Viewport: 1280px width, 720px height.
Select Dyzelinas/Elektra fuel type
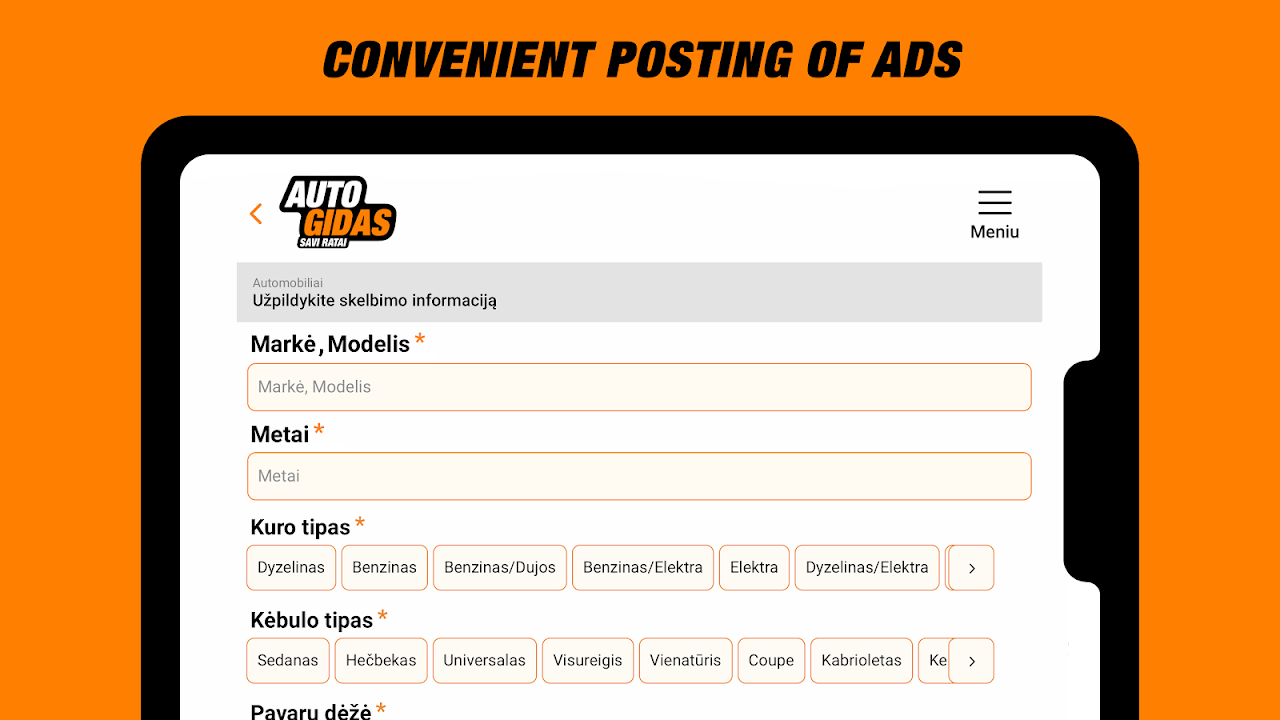tap(867, 567)
